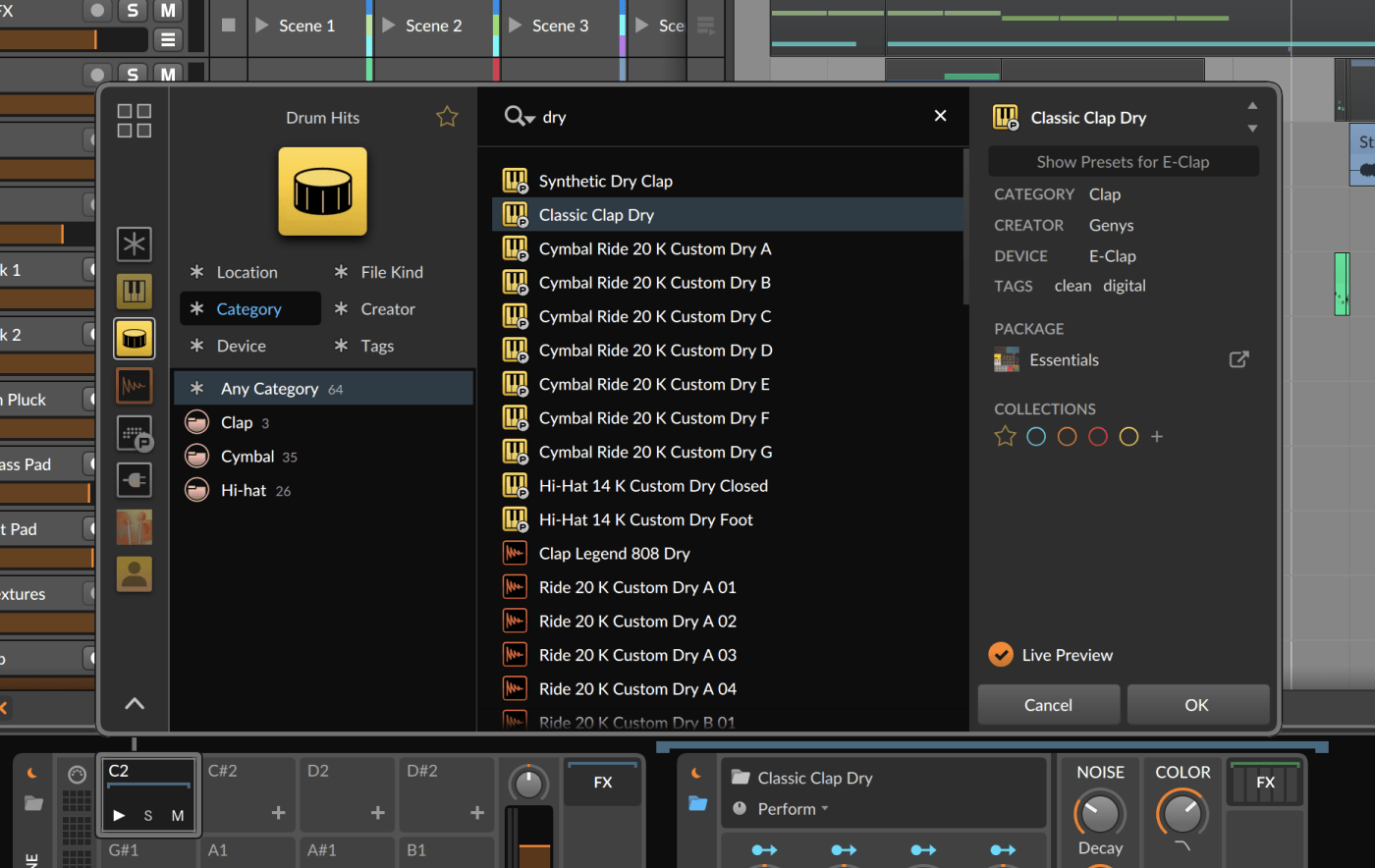Click the red collection circle
1375x868 pixels.
(x=1098, y=436)
